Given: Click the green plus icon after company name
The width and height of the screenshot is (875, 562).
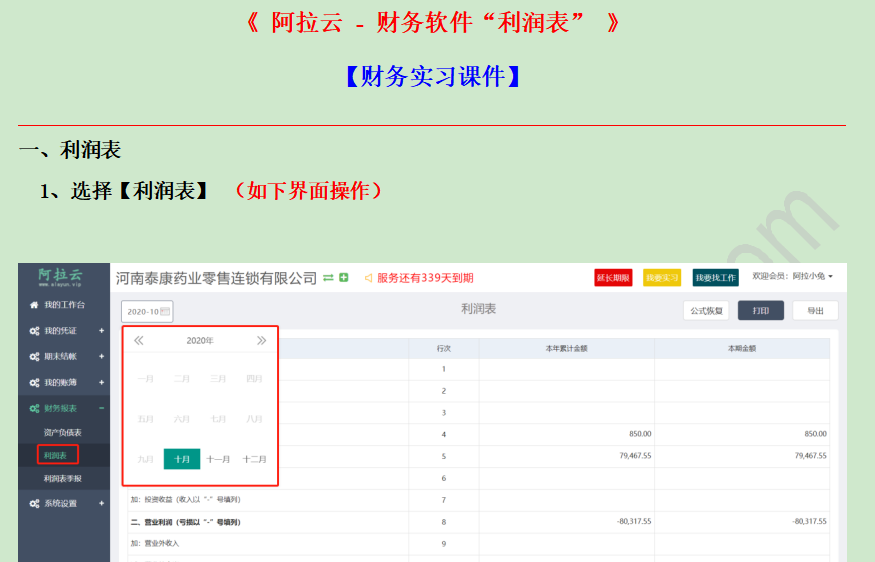Looking at the screenshot, I should [x=344, y=277].
